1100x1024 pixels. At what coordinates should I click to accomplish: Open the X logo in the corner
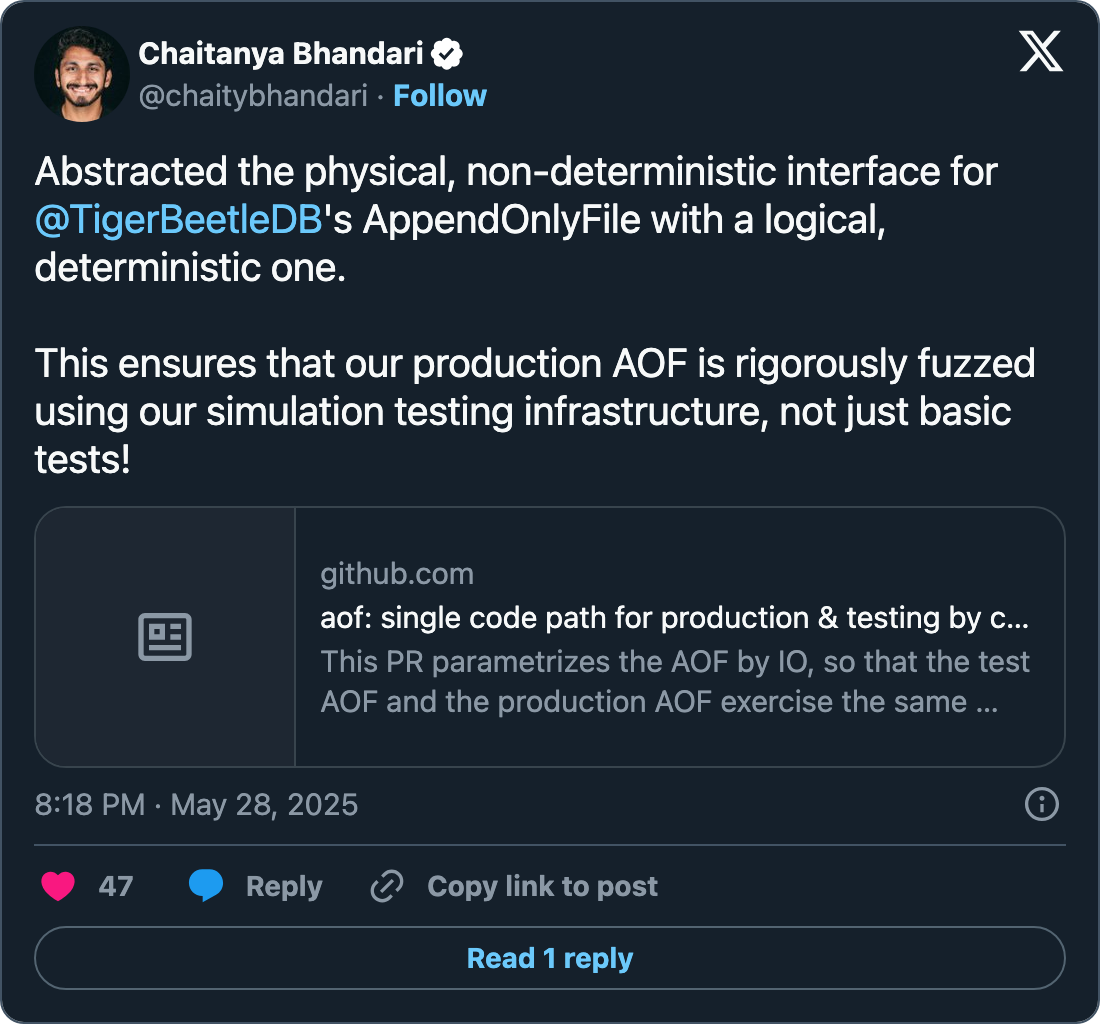1041,50
